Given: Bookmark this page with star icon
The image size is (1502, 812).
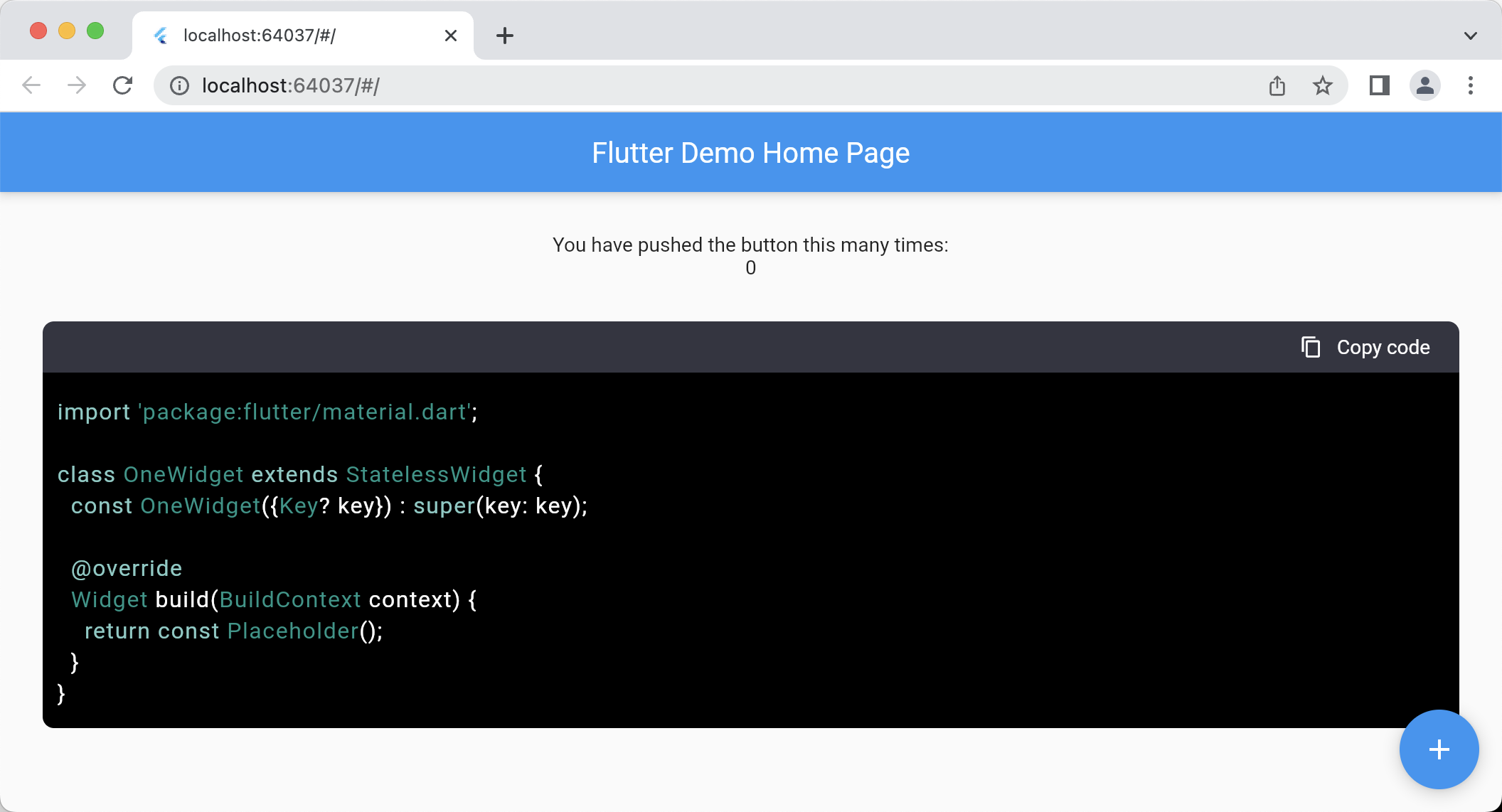Looking at the screenshot, I should point(1322,85).
